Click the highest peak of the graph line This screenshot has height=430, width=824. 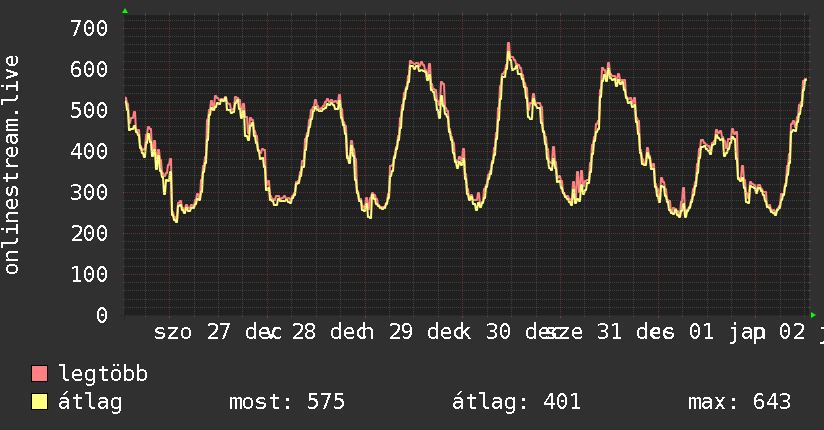tap(508, 44)
